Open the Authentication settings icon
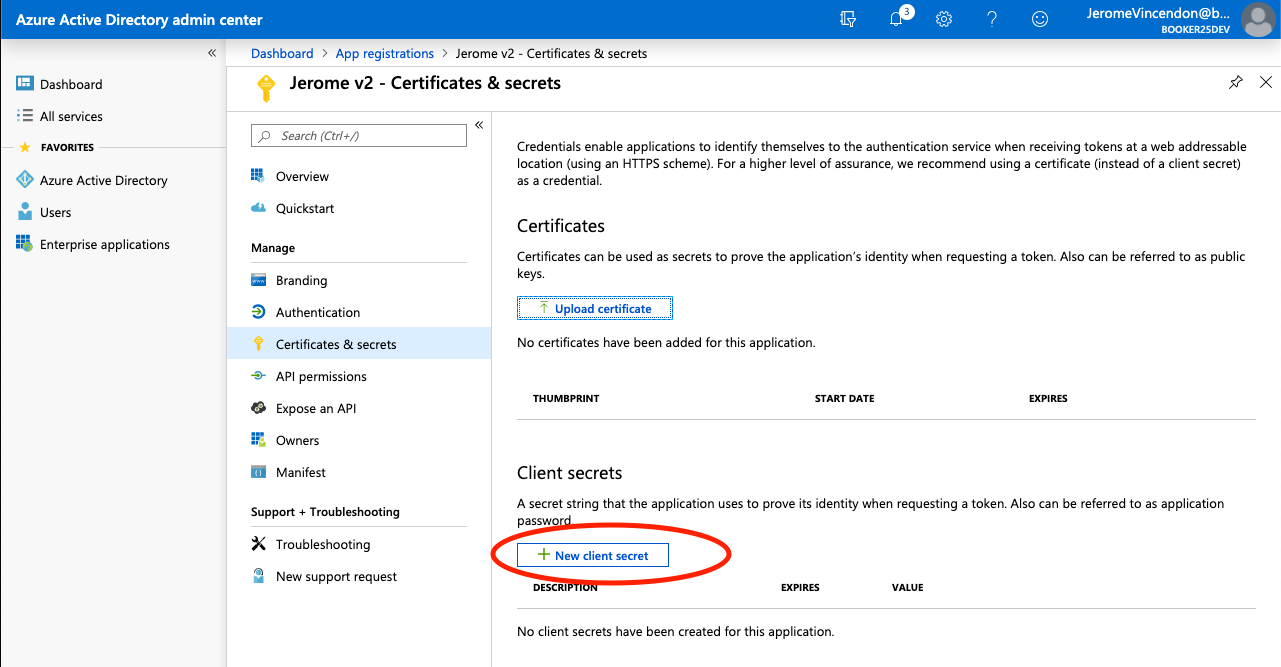This screenshot has height=667, width=1281. (261, 312)
